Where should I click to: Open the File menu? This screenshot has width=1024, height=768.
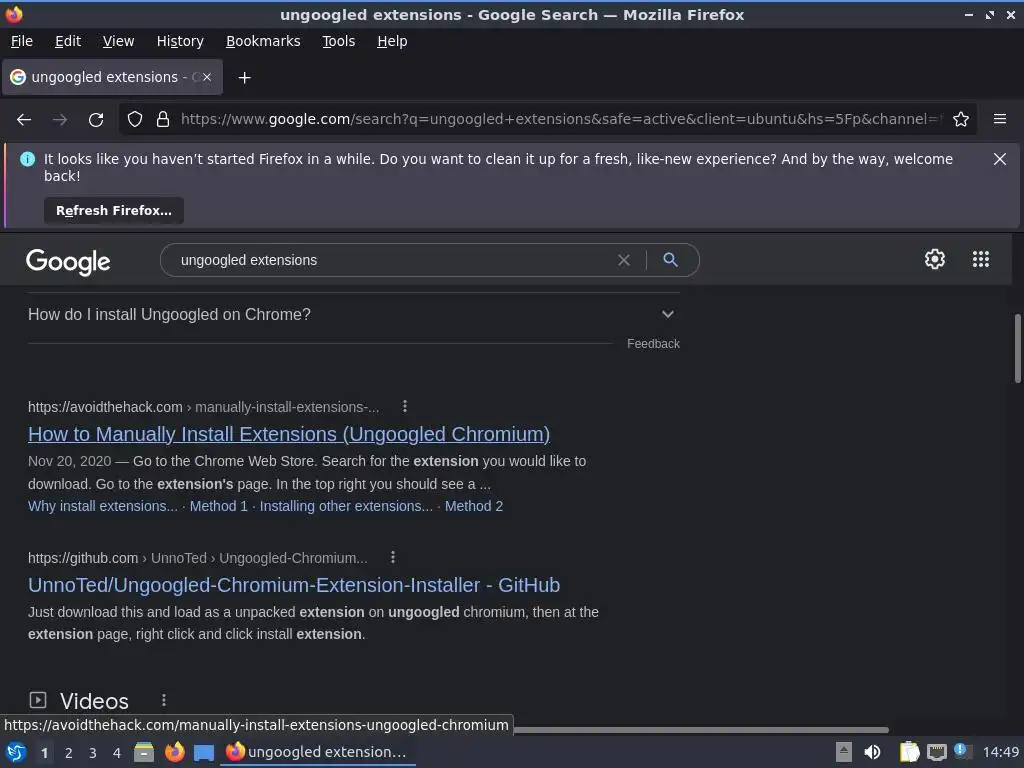[22, 41]
